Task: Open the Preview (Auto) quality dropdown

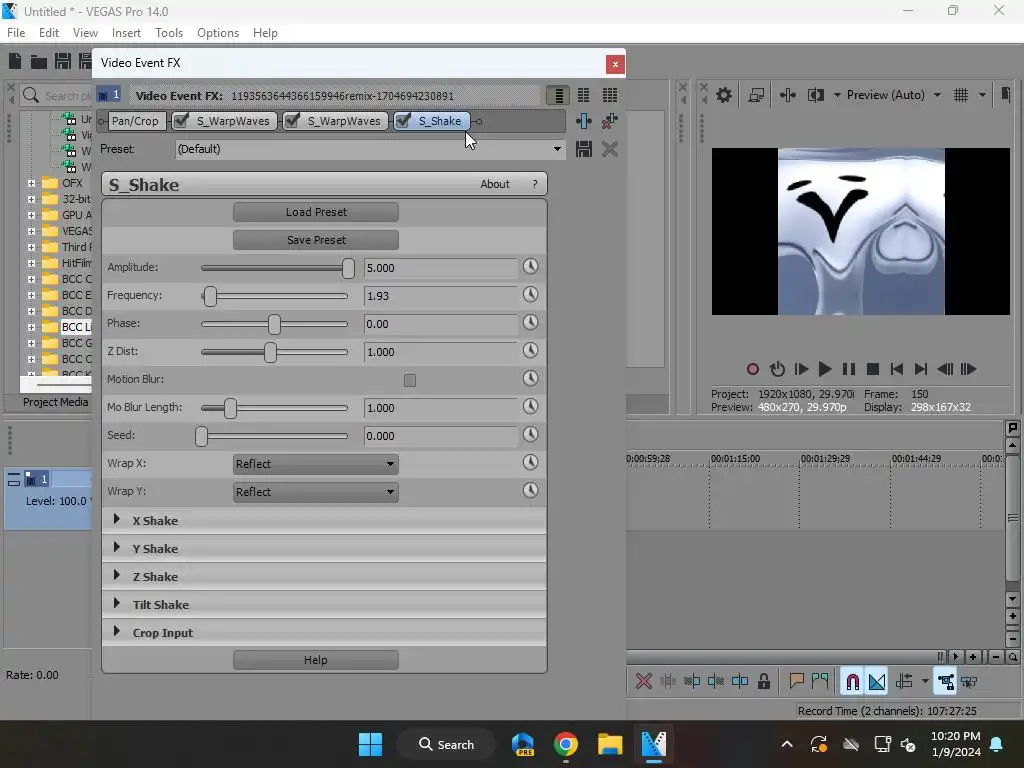Action: click(x=893, y=95)
